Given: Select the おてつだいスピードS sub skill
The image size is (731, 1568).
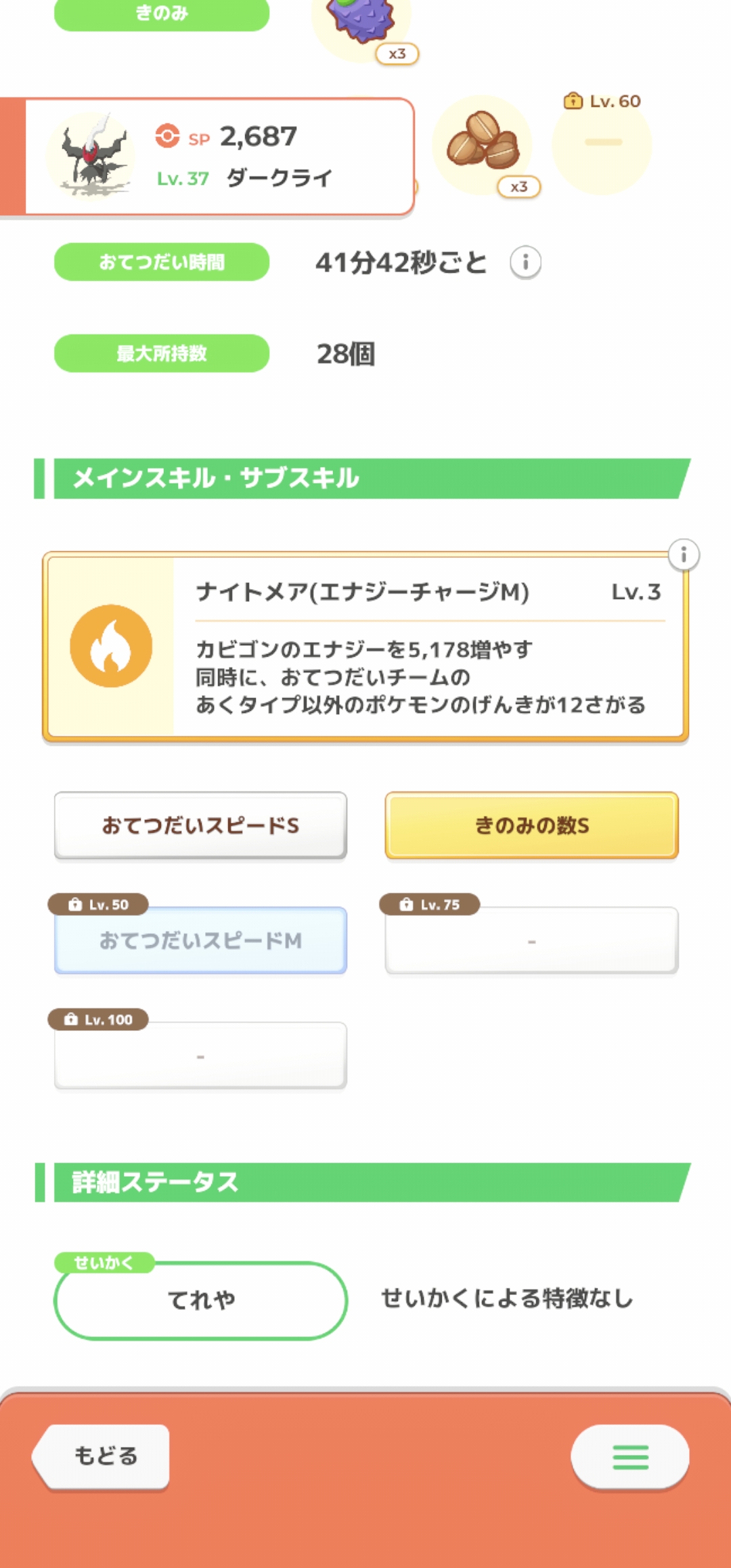Looking at the screenshot, I should (x=200, y=825).
